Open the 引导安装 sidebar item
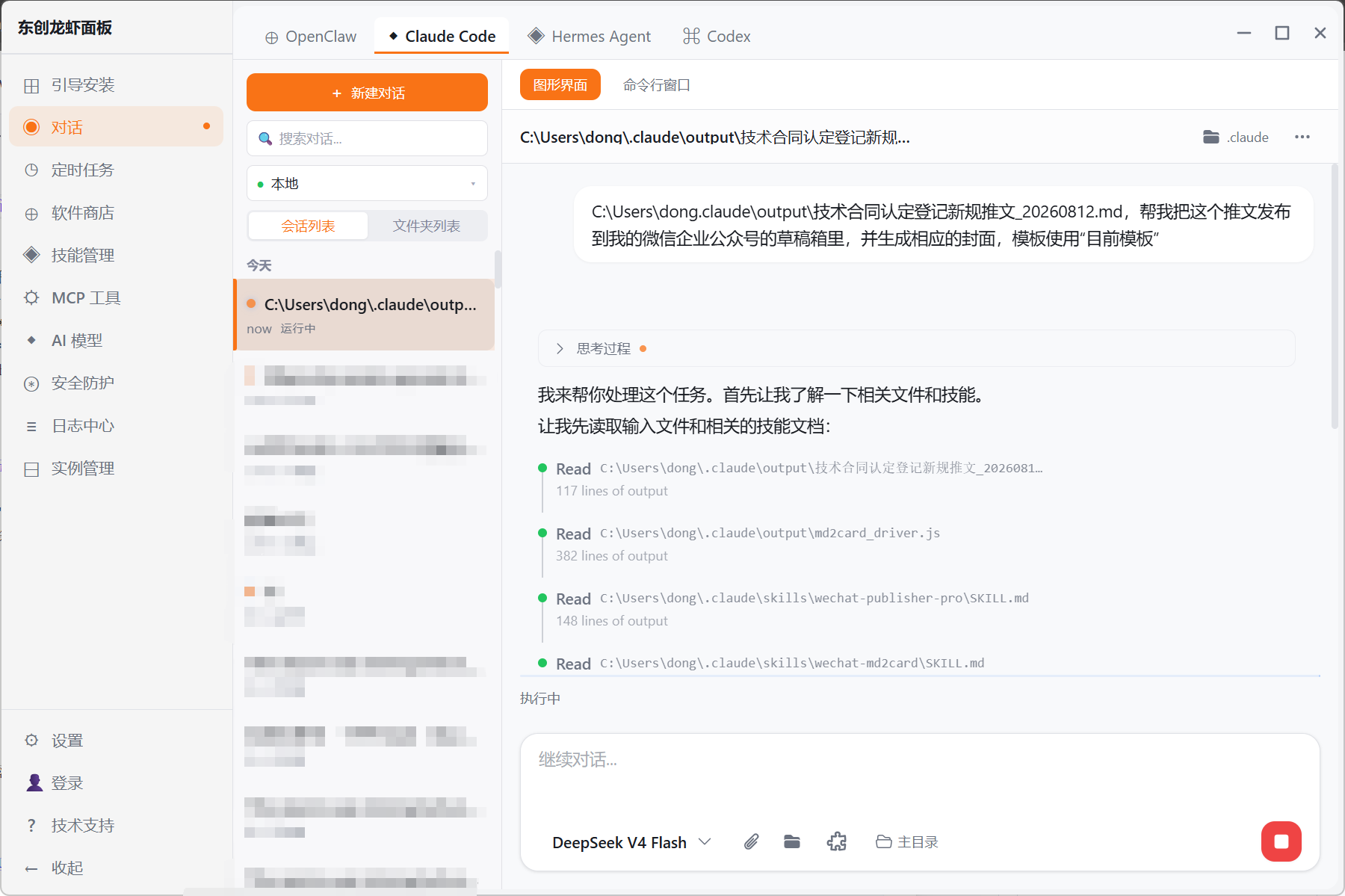Viewport: 1345px width, 896px height. click(116, 85)
